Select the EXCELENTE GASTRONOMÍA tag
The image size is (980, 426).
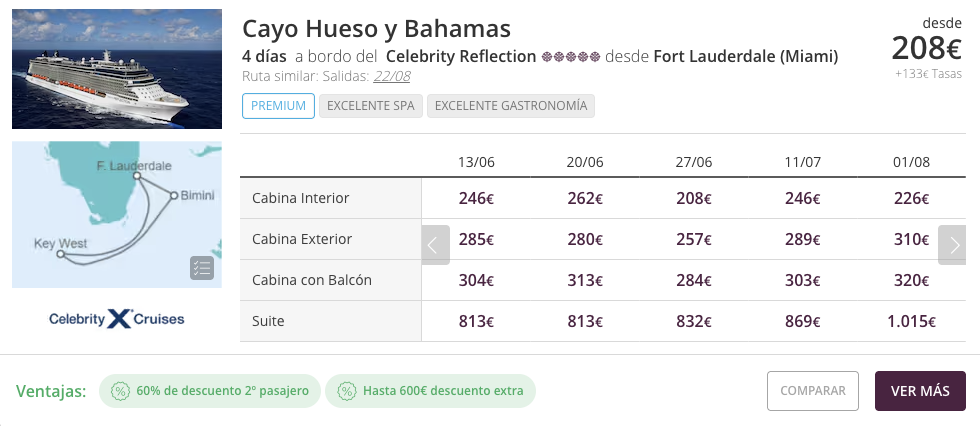pyautogui.click(x=511, y=106)
